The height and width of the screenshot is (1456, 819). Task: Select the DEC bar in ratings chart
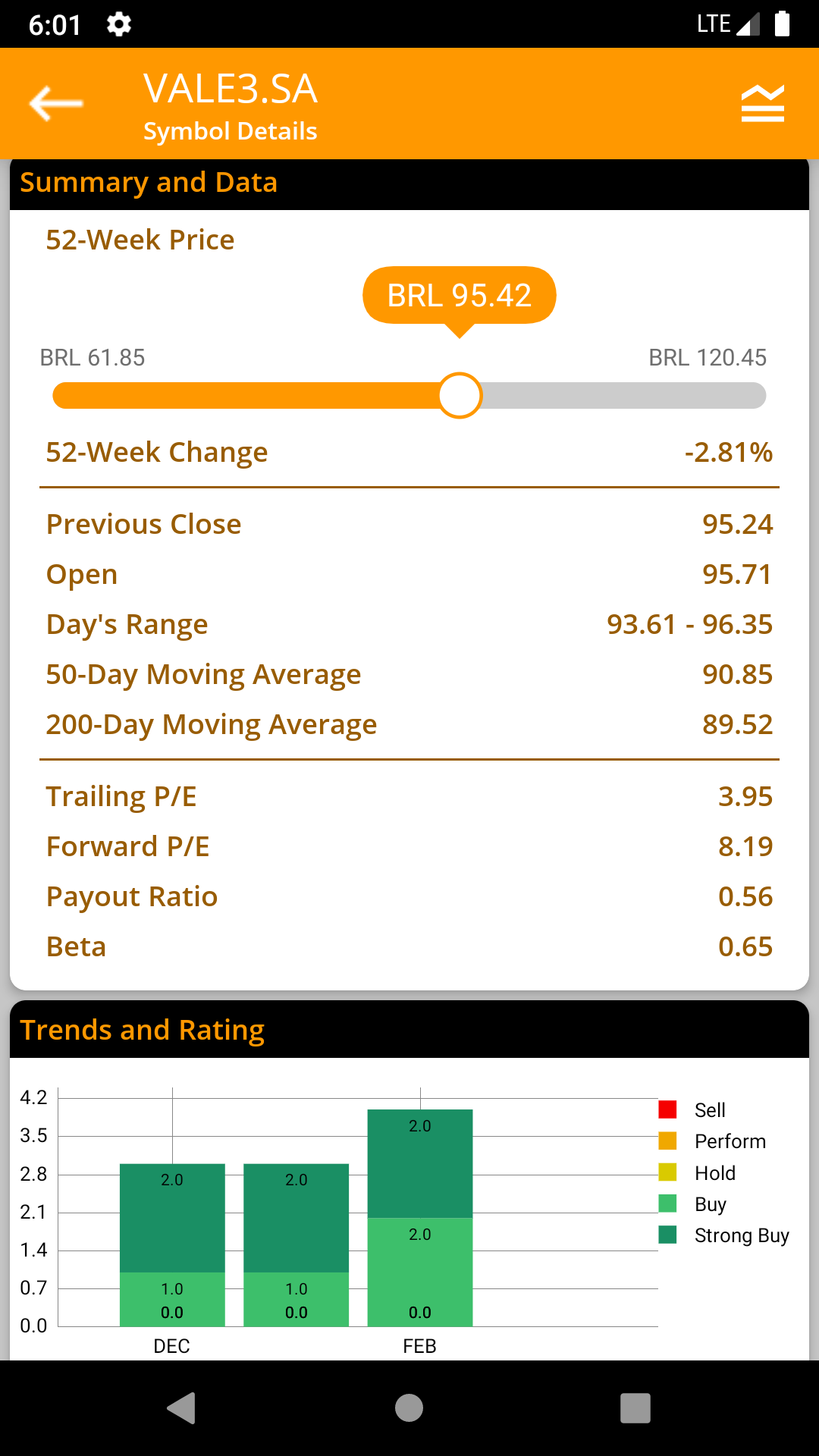pos(172,1244)
